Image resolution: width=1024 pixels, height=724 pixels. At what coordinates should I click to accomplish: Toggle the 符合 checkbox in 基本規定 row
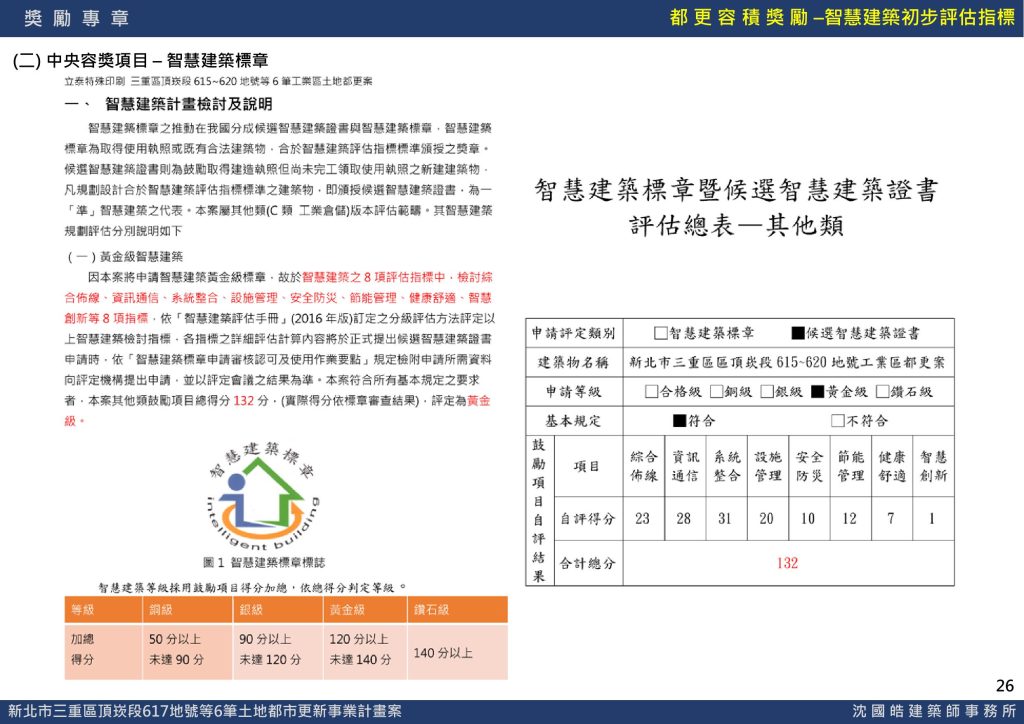click(679, 420)
